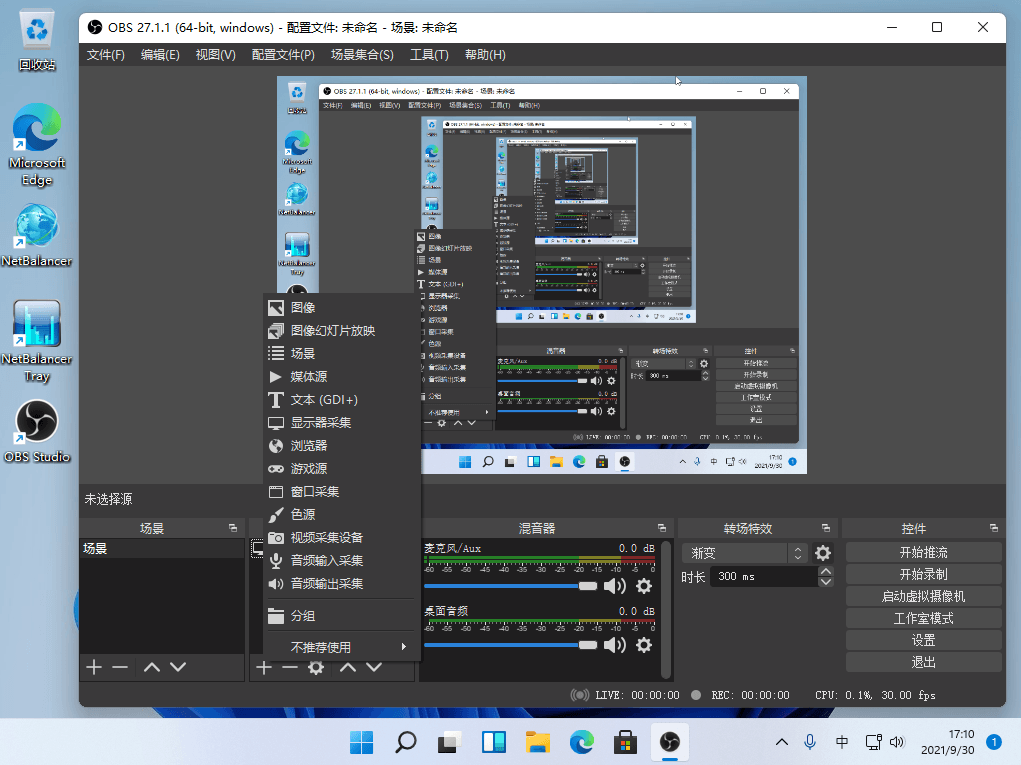Add a source with plus button
Image resolution: width=1021 pixels, height=765 pixels.
(264, 667)
